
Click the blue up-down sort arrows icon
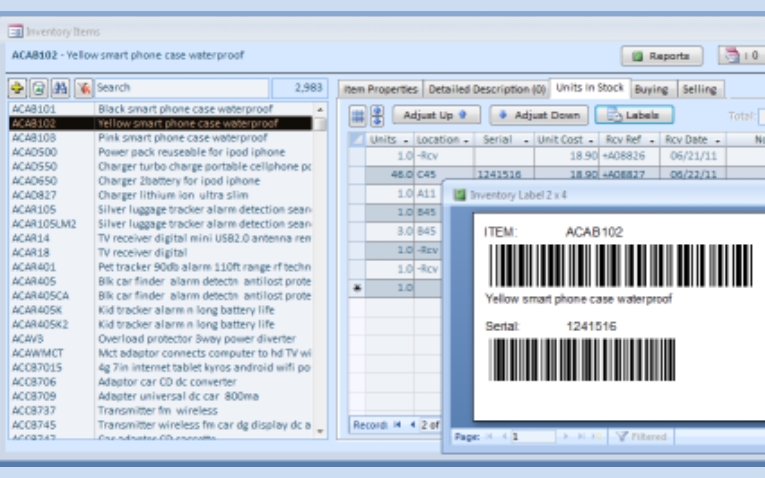[x=377, y=115]
